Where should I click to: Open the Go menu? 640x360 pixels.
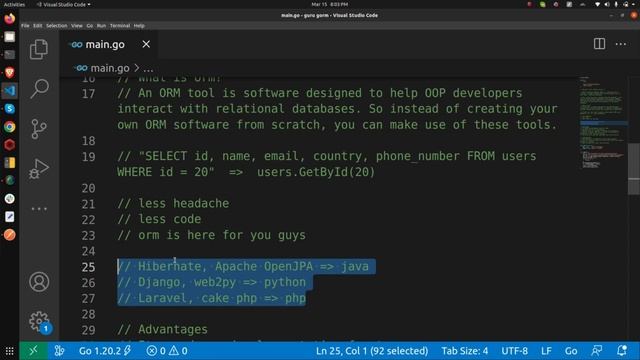pyautogui.click(x=90, y=26)
